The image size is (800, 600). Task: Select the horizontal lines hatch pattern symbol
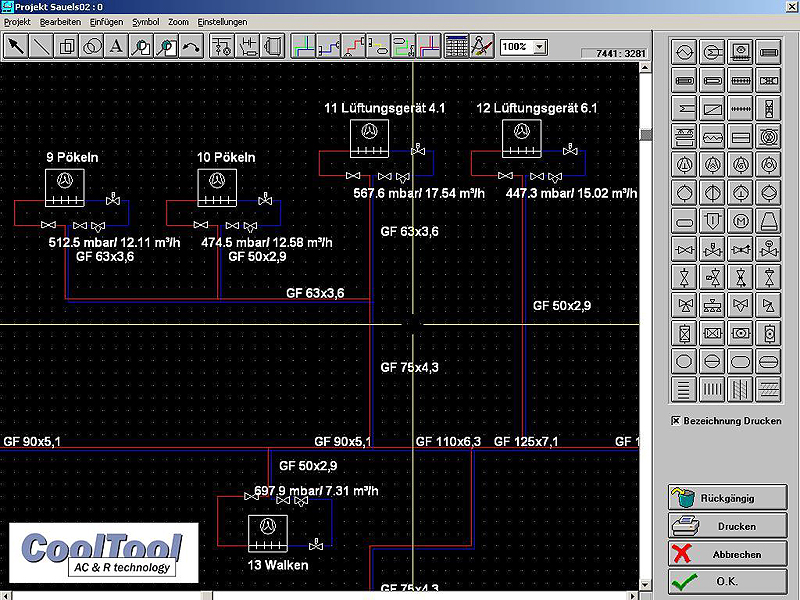(685, 389)
